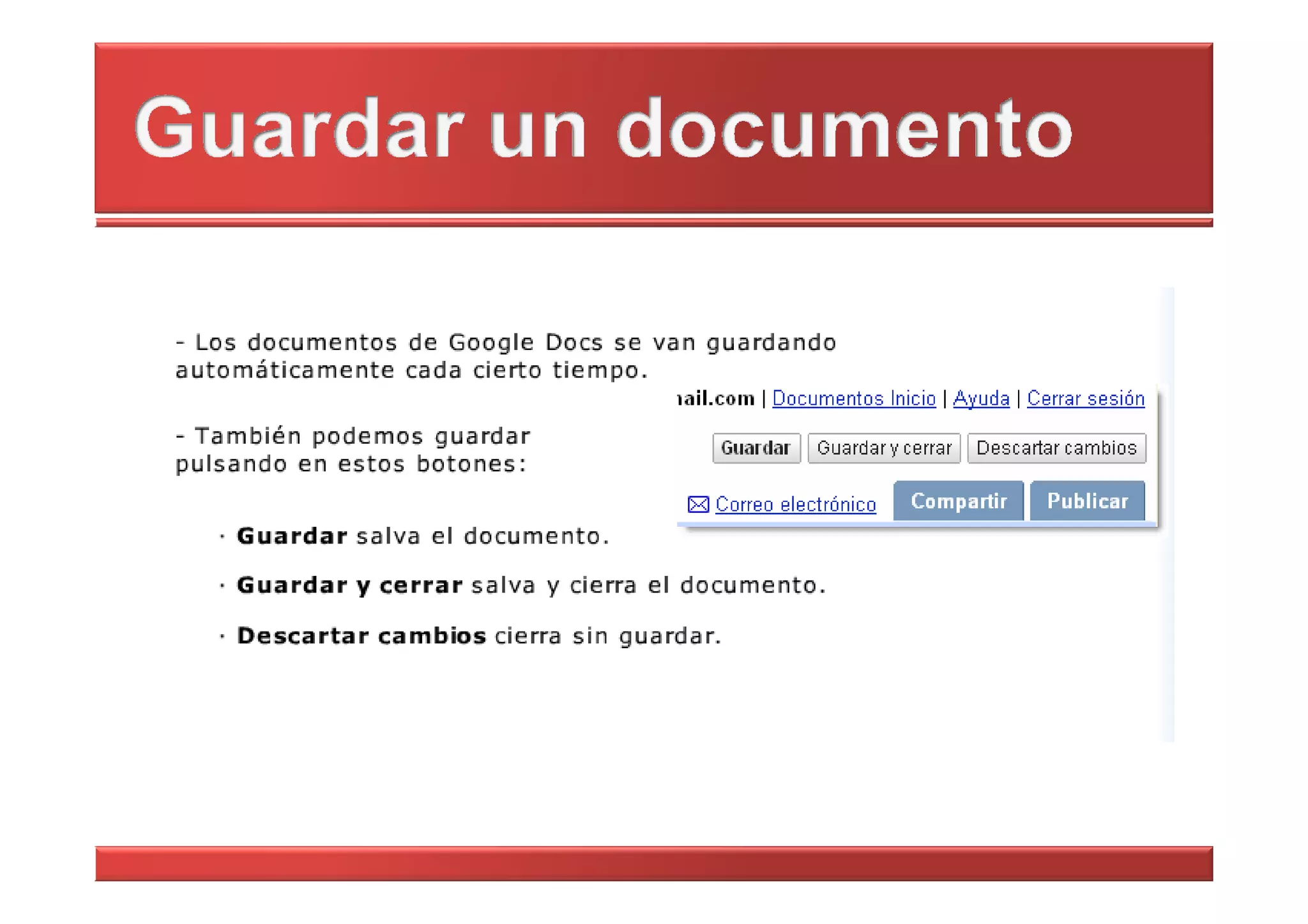The width and height of the screenshot is (1308, 924).
Task: Click the envelope icon beside Correo electrónico
Action: 698,504
